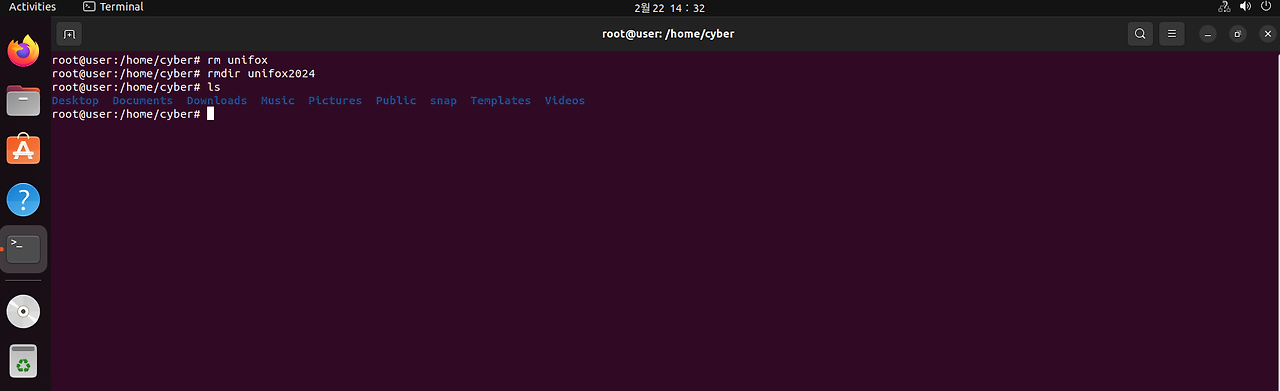Image resolution: width=1280 pixels, height=391 pixels.
Task: Open the Files manager in dock
Action: tap(23, 101)
